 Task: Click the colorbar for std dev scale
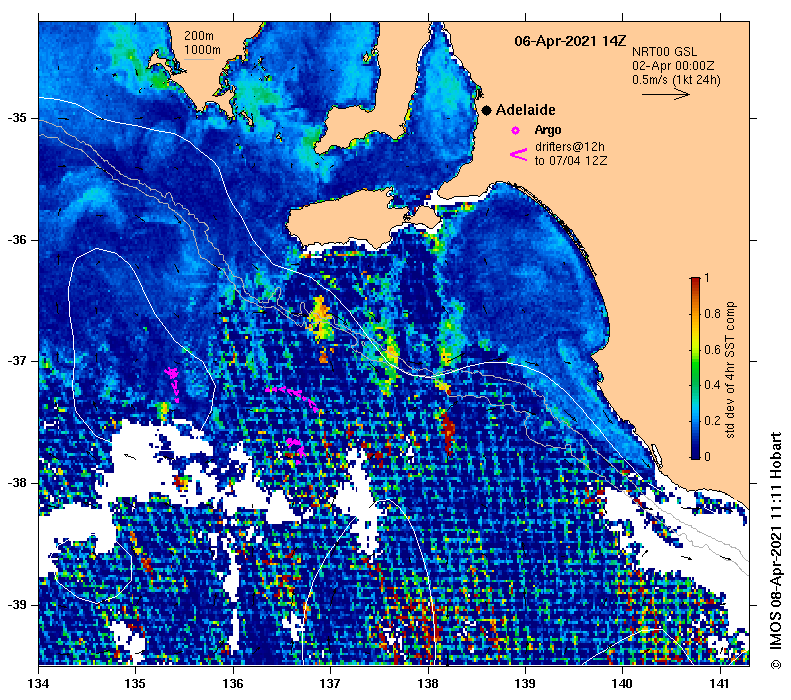pos(695,368)
